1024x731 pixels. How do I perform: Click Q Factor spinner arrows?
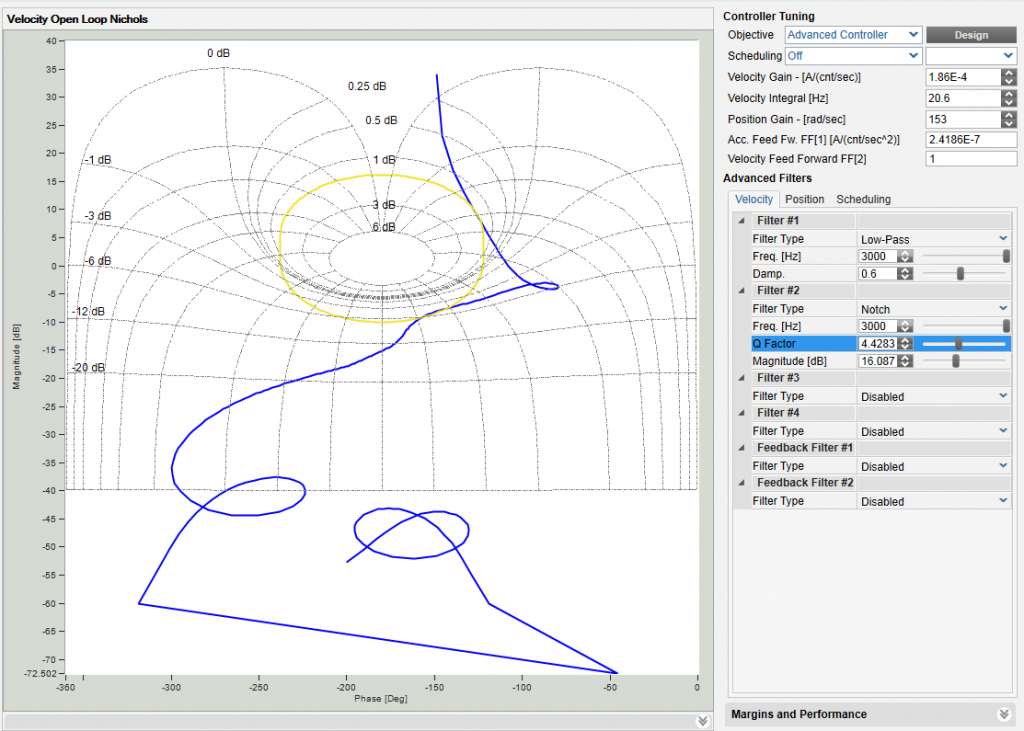coord(905,344)
